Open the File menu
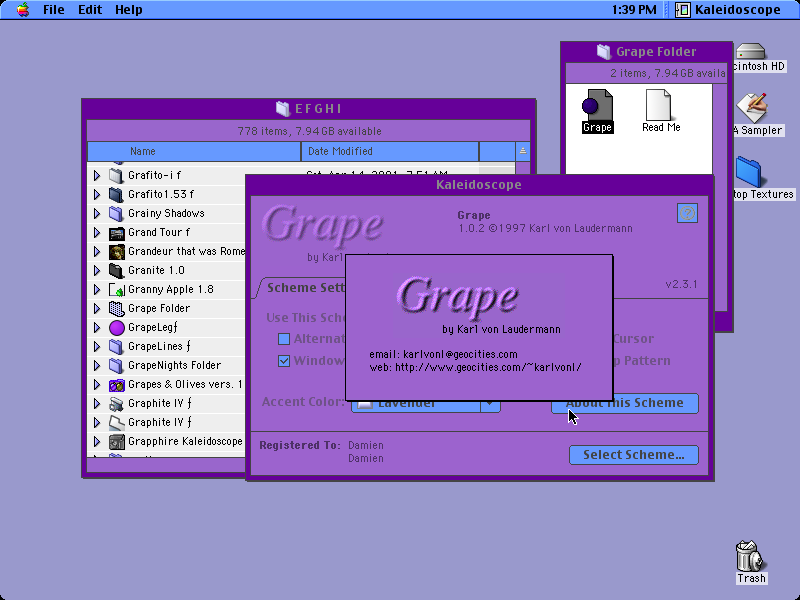The image size is (800, 600). [54, 10]
